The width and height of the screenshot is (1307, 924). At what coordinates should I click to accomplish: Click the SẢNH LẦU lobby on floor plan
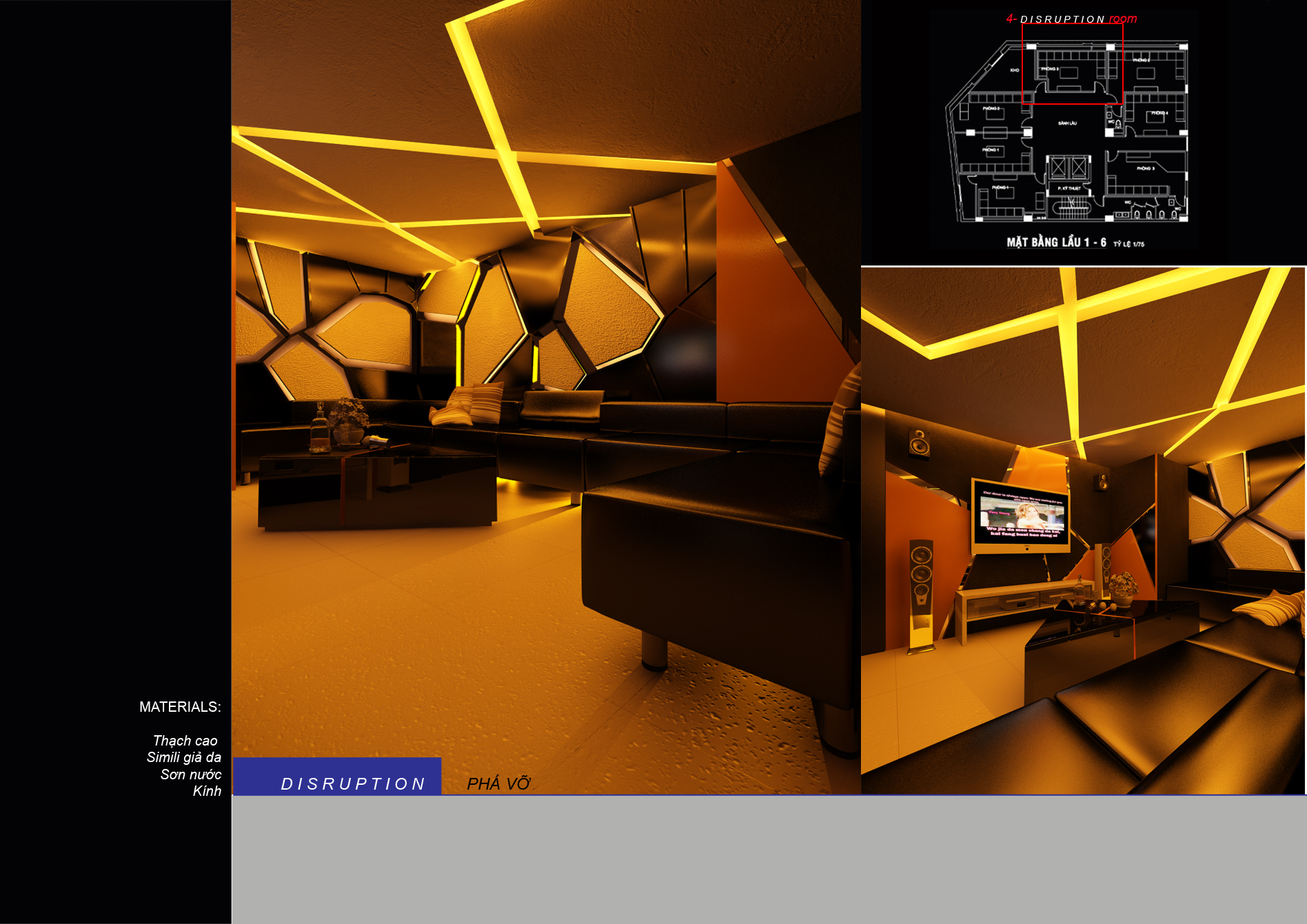1067,123
